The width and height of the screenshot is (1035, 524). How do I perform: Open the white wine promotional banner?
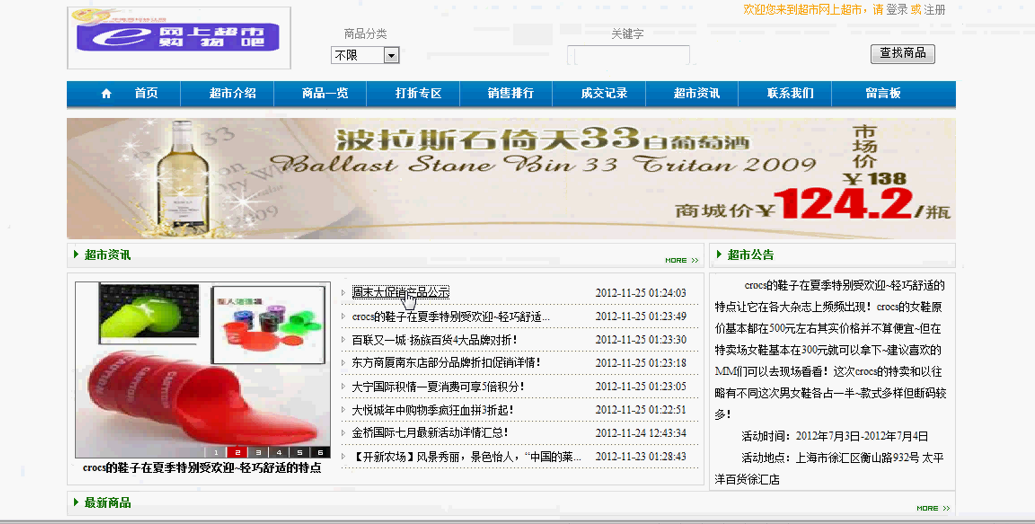tap(511, 178)
